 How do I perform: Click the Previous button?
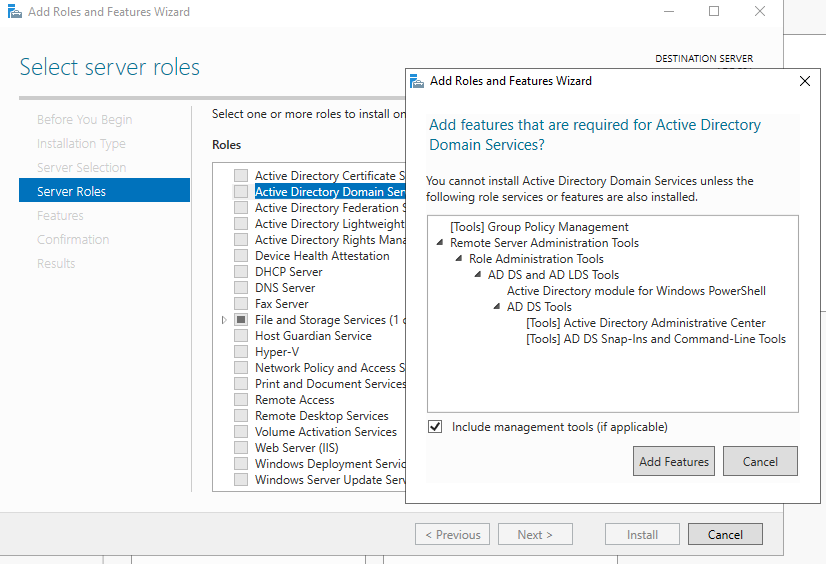(453, 535)
